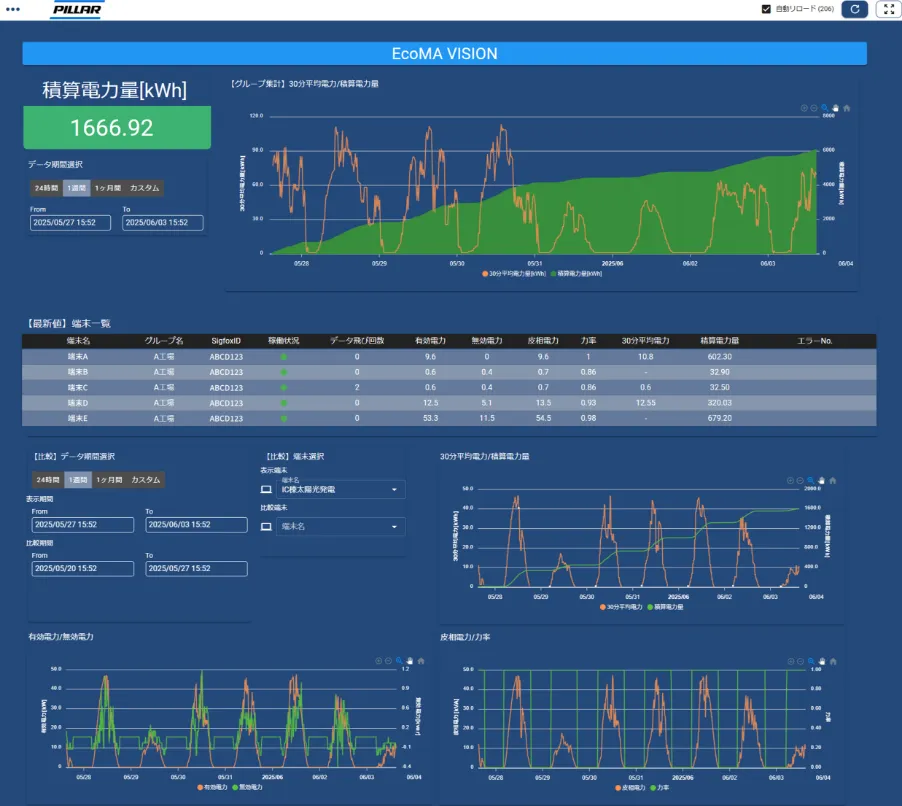The image size is (902, 806).
Task: Select magnifier zoom tool on comparison 30分平均電力 chart
Action: click(811, 480)
